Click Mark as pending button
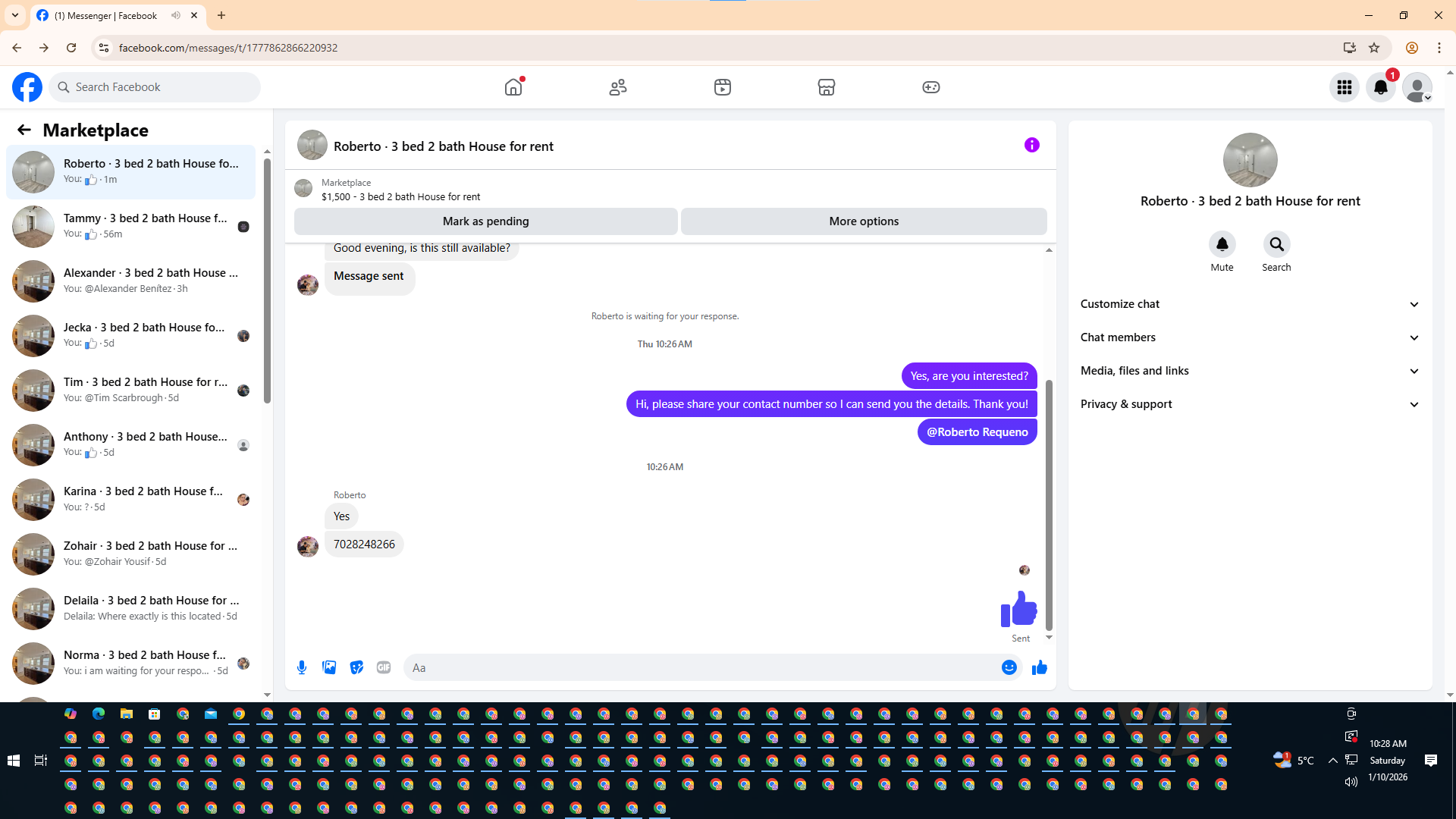Image resolution: width=1456 pixels, height=819 pixels. [485, 221]
